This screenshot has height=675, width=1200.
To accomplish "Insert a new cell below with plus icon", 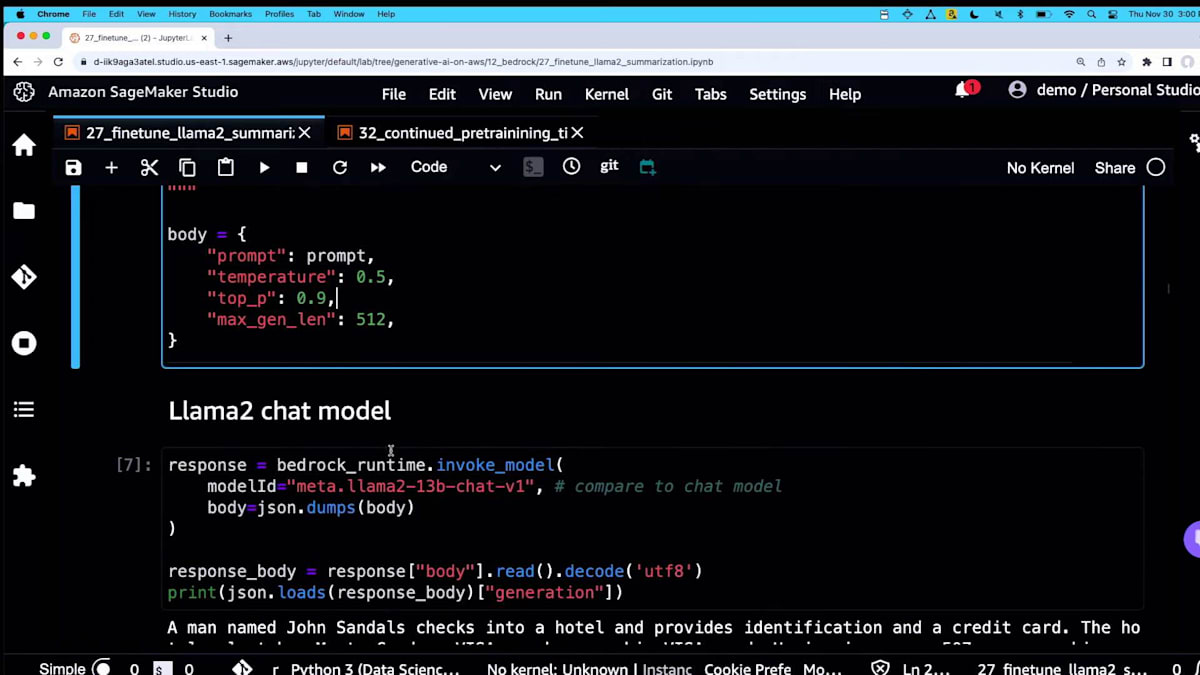I will [x=111, y=167].
